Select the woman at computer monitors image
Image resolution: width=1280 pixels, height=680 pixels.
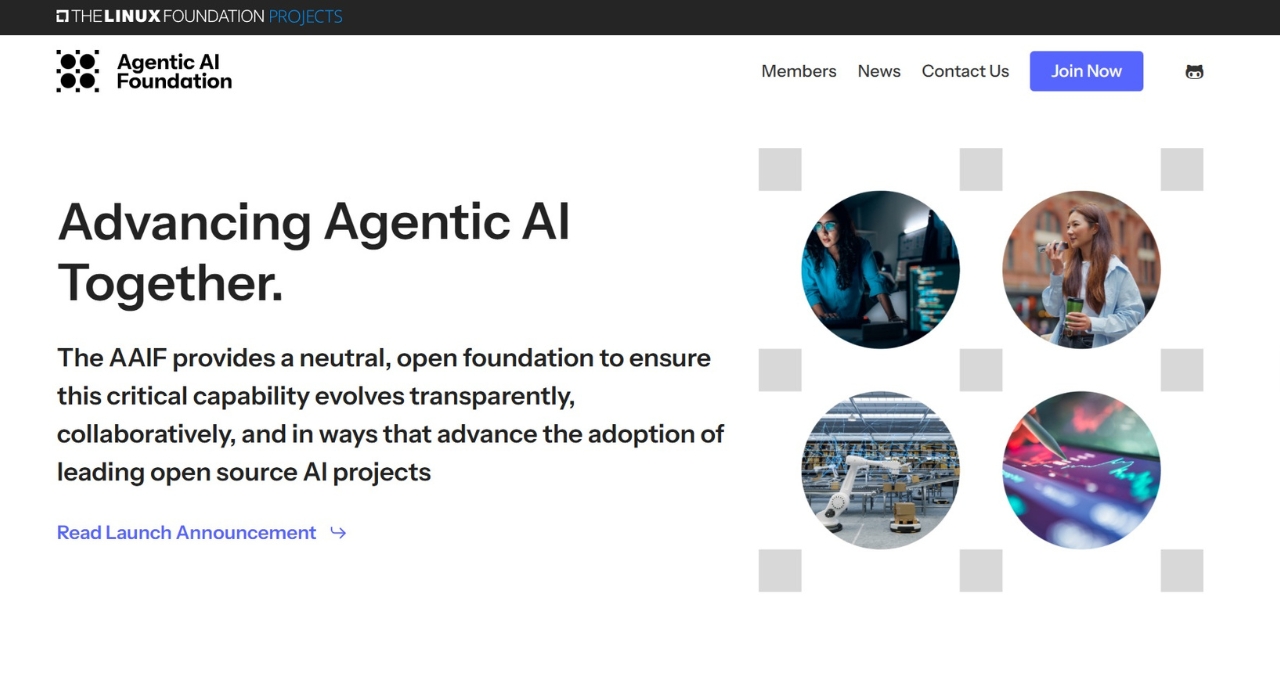(x=880, y=270)
